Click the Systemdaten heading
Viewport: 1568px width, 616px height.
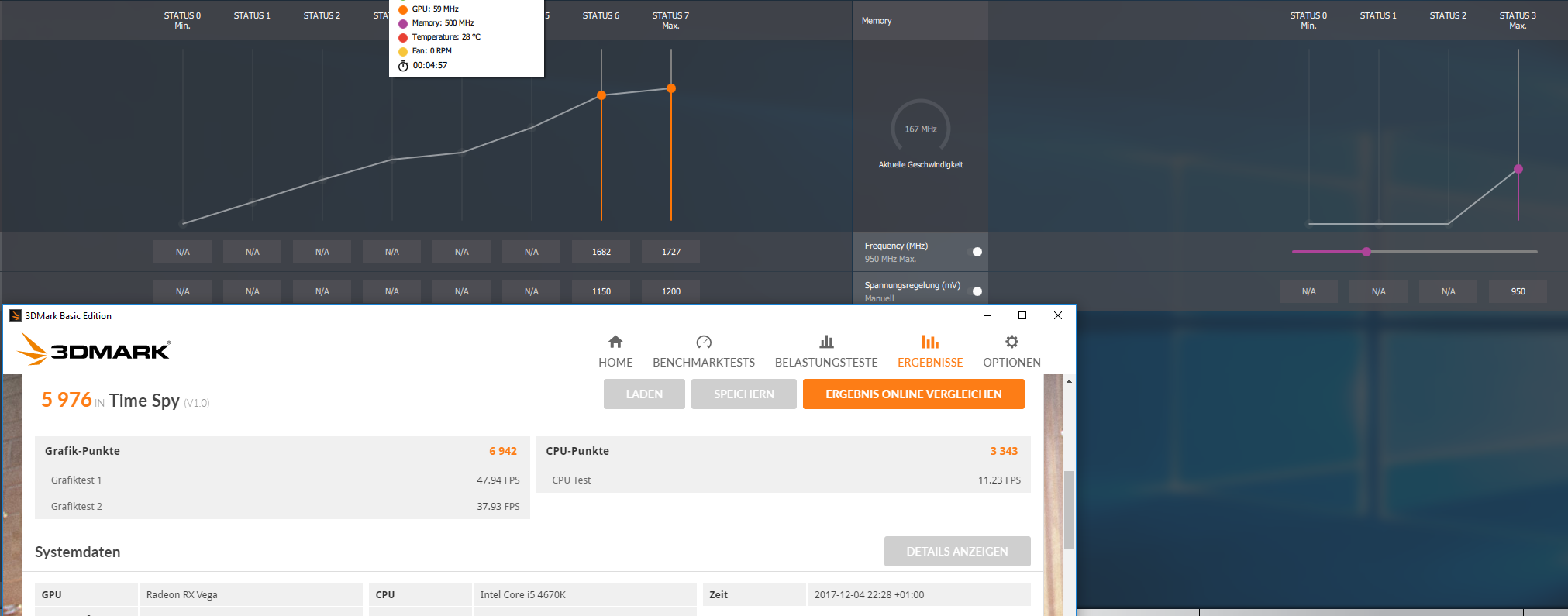(78, 552)
